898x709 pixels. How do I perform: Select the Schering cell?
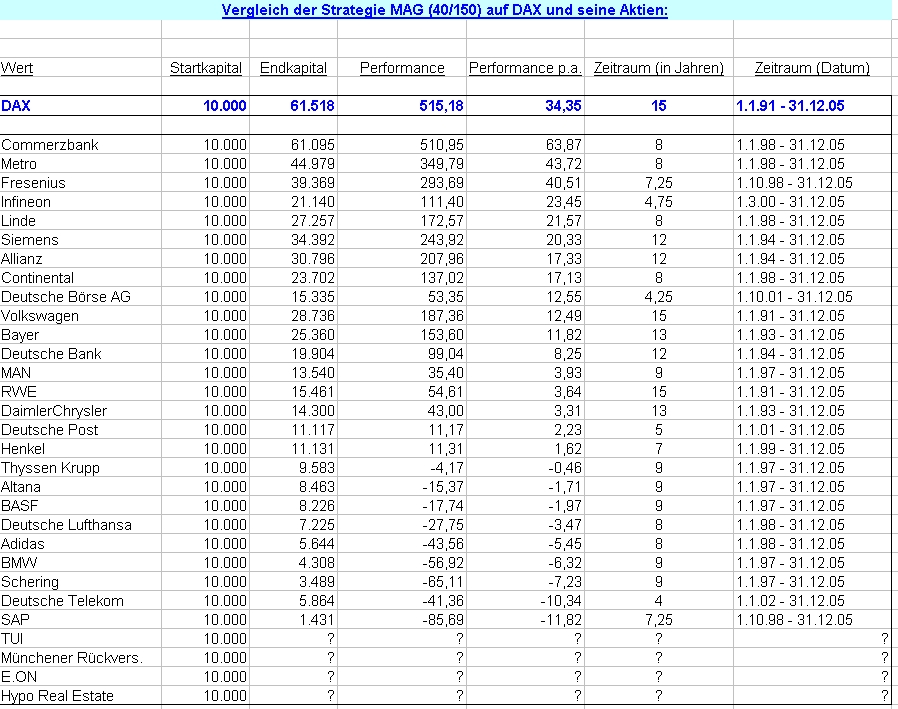[30, 582]
